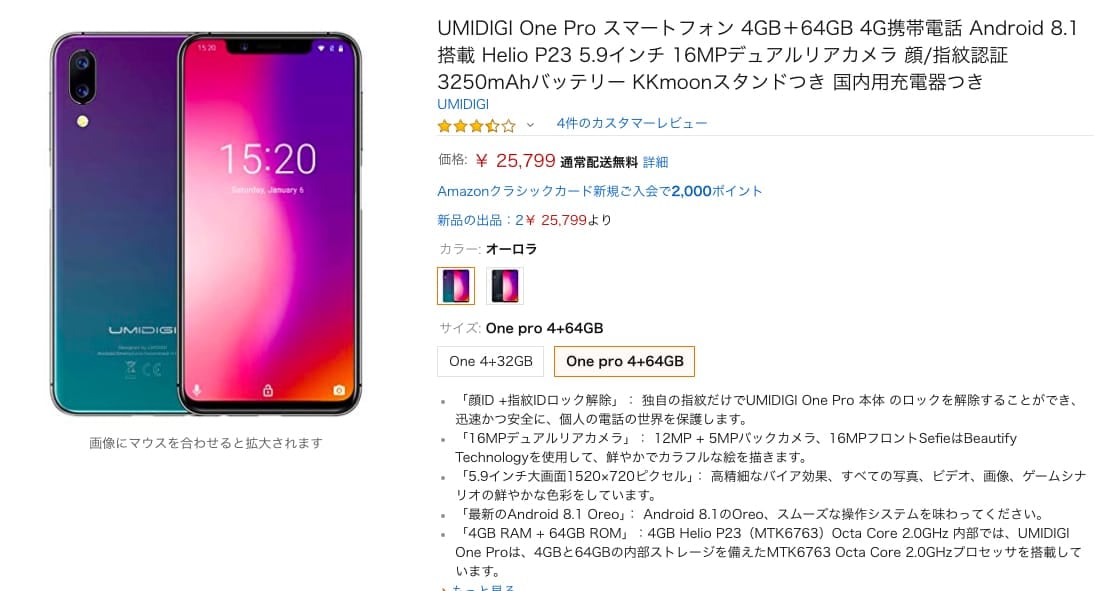Click the microphone icon on phone screen
1105x591 pixels.
coord(197,390)
